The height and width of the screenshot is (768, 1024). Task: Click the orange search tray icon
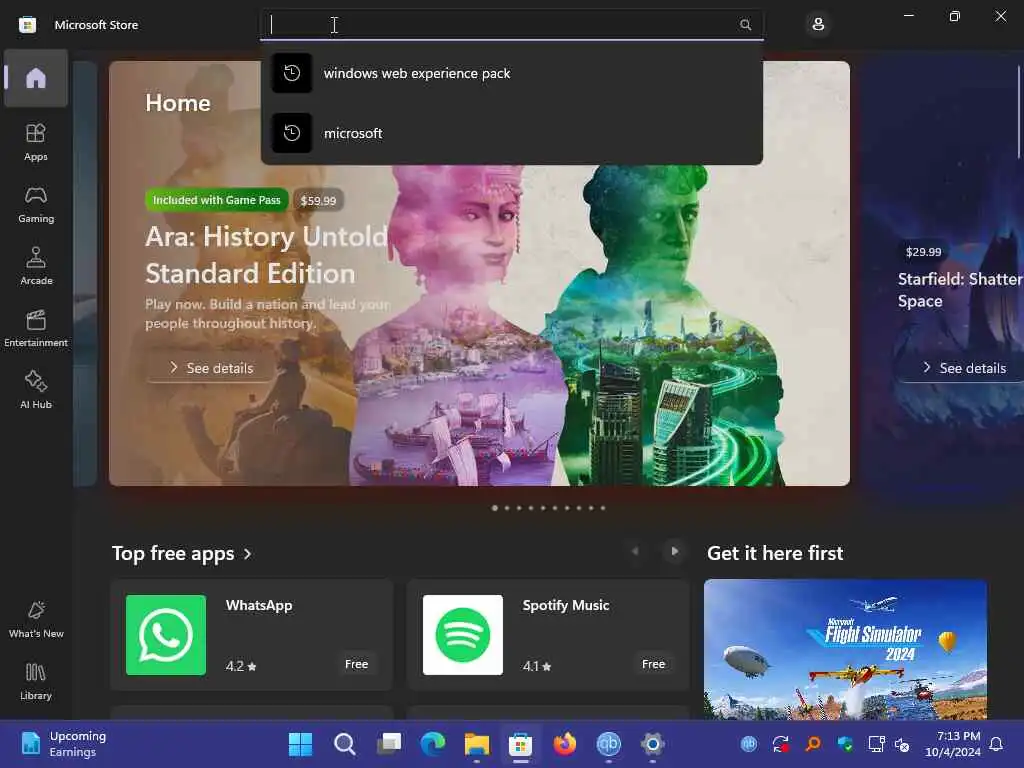point(813,744)
